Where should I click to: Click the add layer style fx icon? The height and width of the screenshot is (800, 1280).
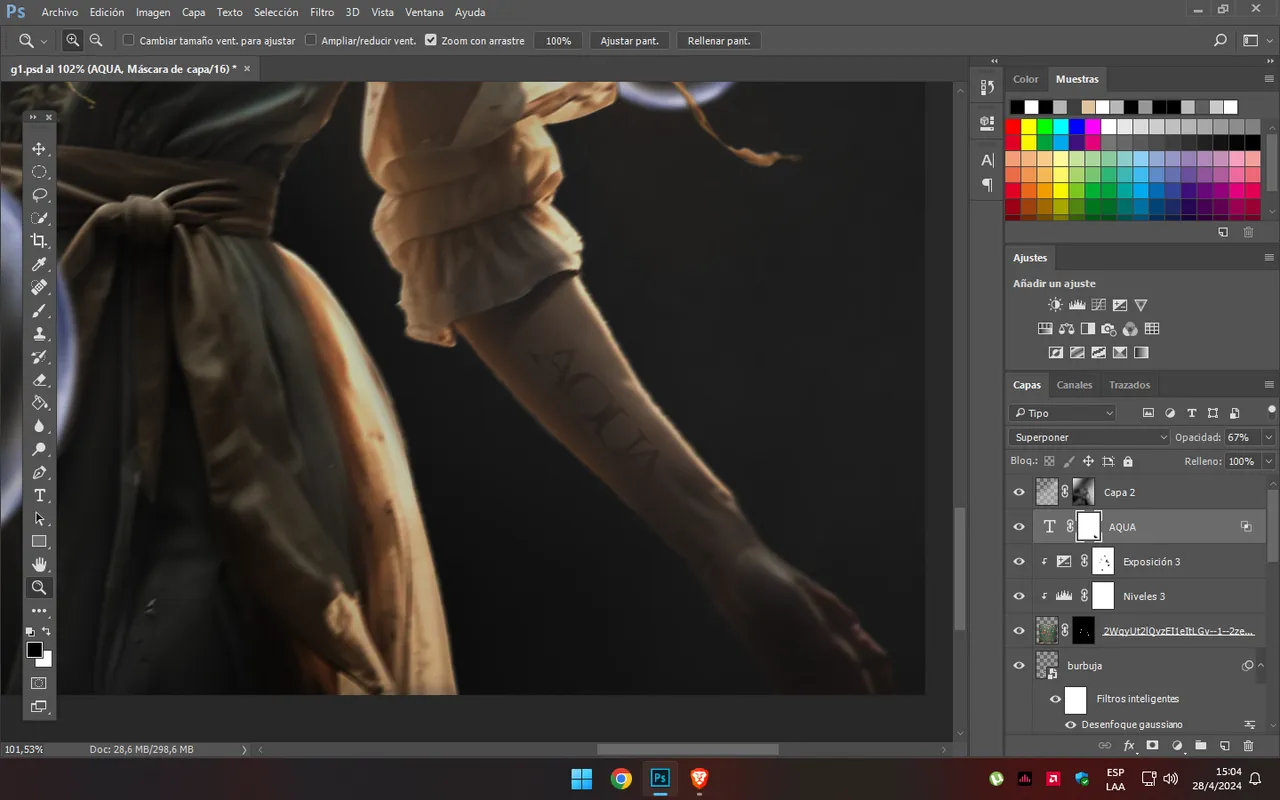click(1129, 746)
